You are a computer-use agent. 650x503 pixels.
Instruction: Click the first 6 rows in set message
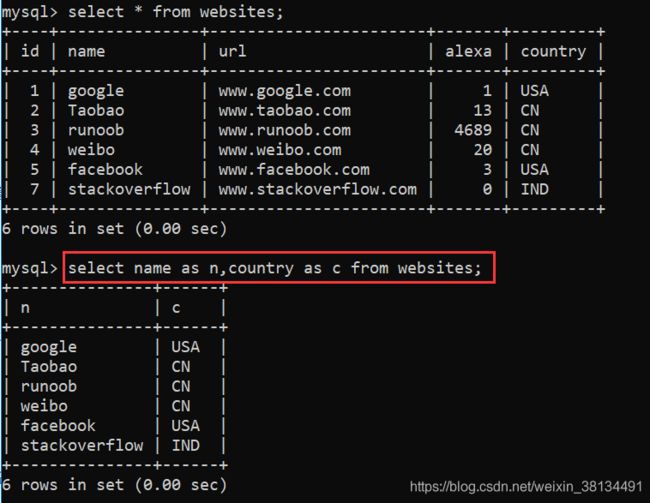(x=114, y=228)
